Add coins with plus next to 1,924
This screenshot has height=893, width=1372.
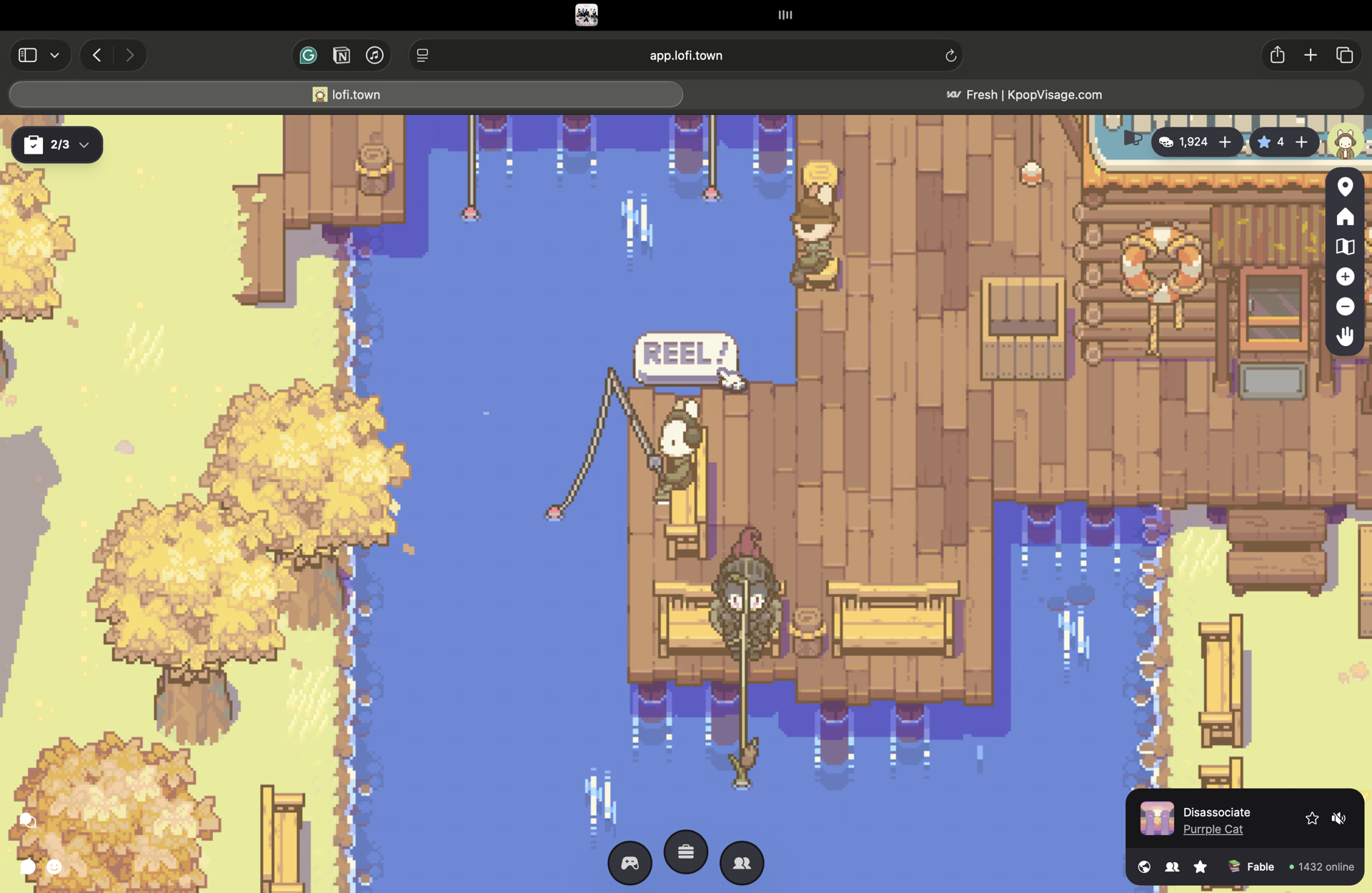[1225, 142]
